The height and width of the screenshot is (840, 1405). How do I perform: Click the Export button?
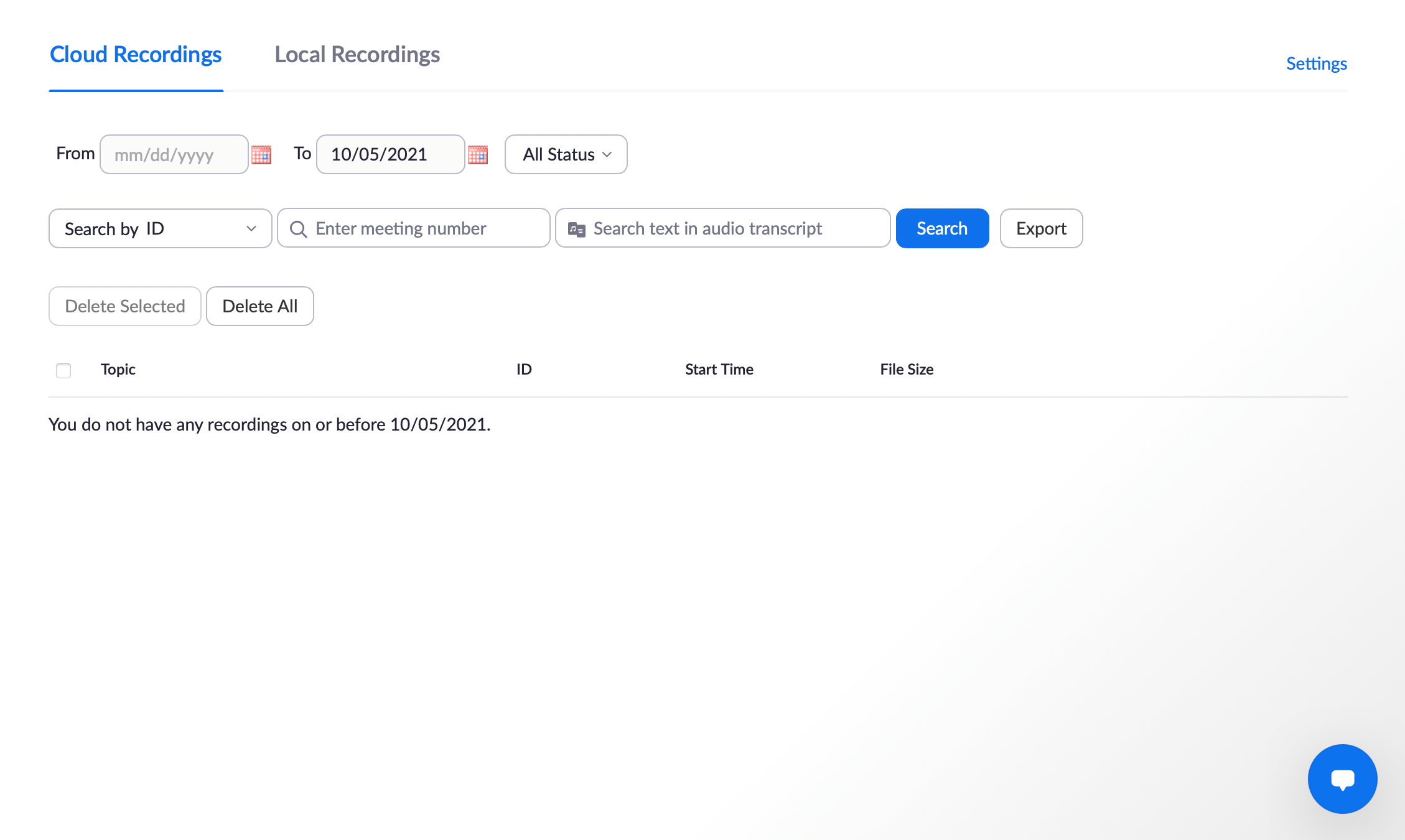[1040, 228]
